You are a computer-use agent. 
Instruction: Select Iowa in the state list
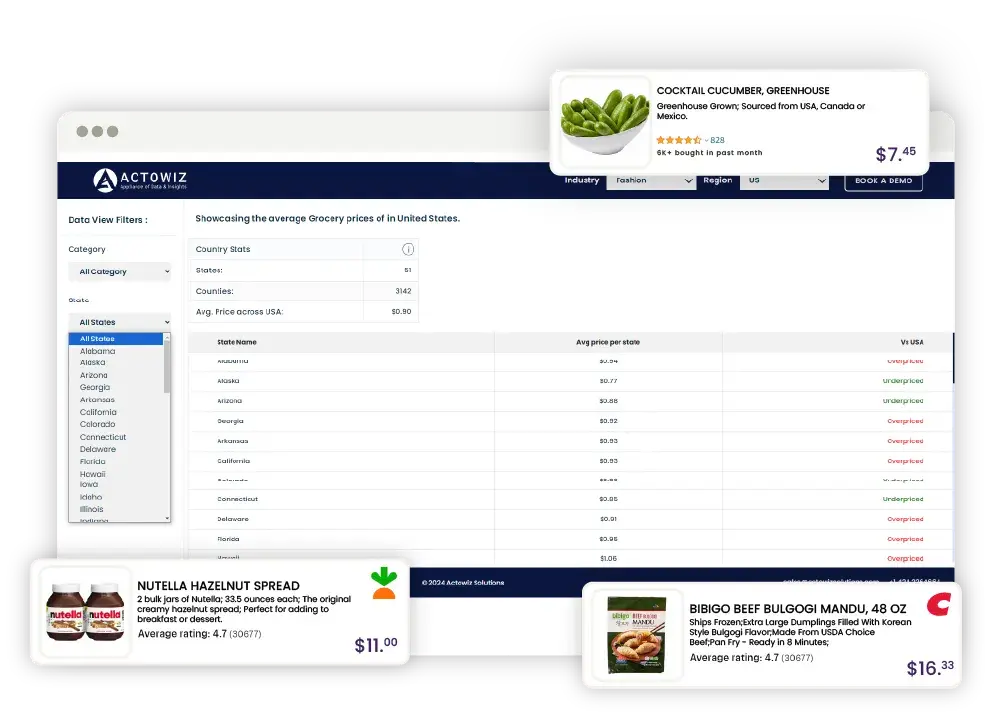89,484
